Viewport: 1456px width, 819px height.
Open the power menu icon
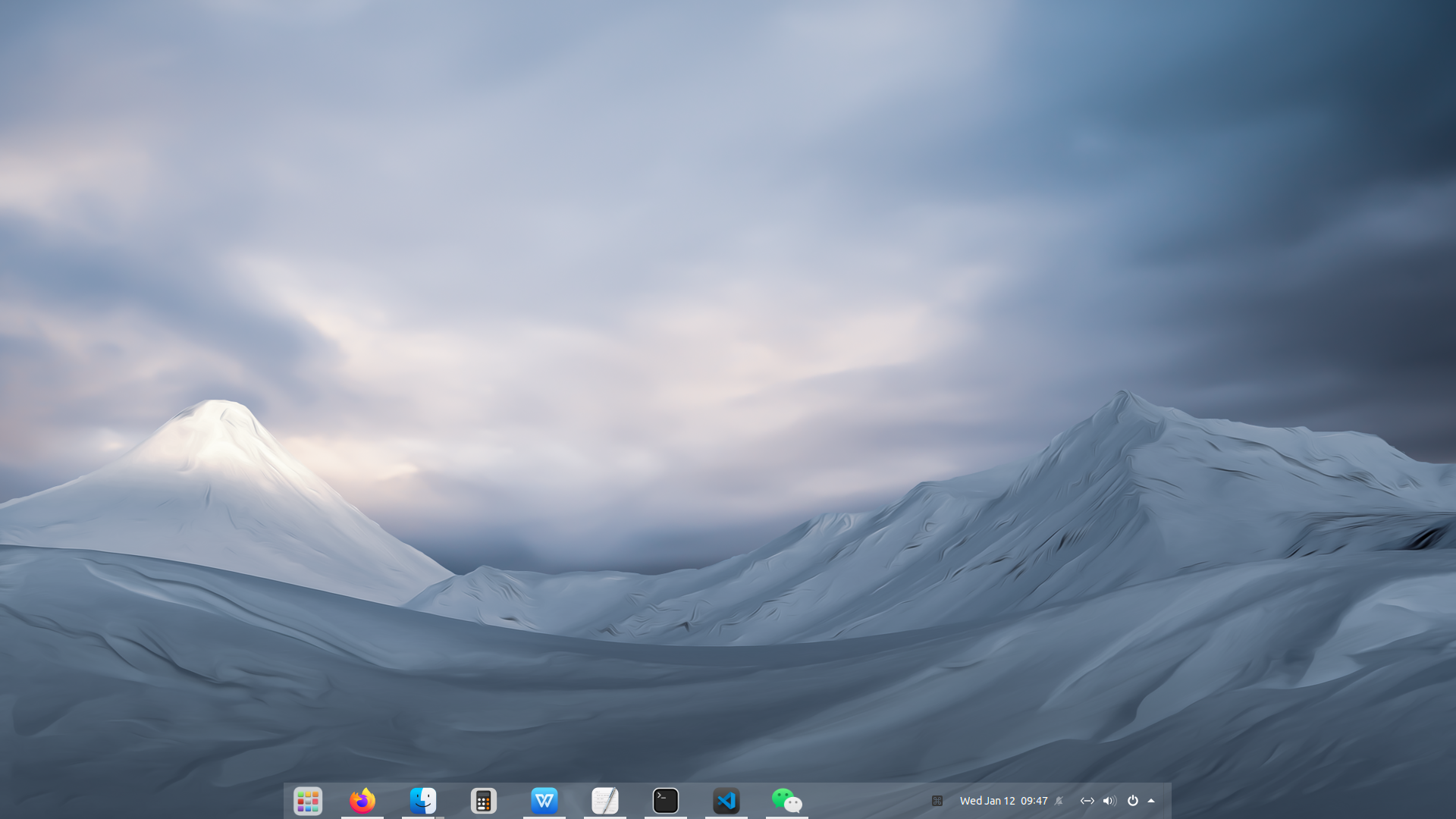click(x=1133, y=801)
